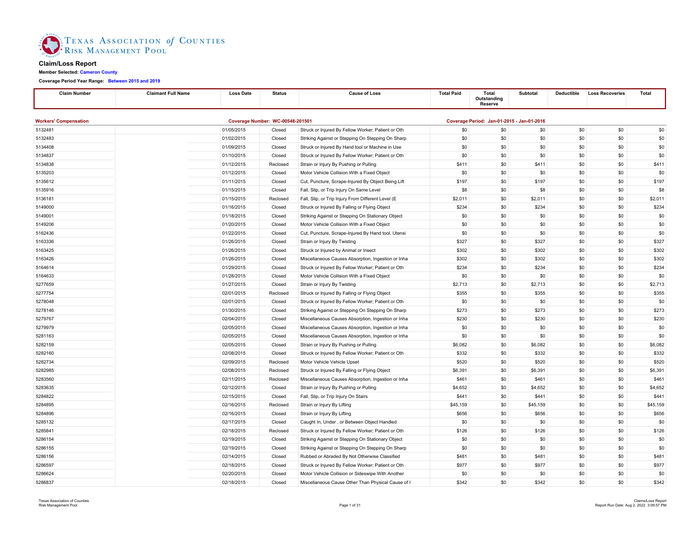Click the Report Run Date footer text
The width and height of the screenshot is (700, 540).
630,505
